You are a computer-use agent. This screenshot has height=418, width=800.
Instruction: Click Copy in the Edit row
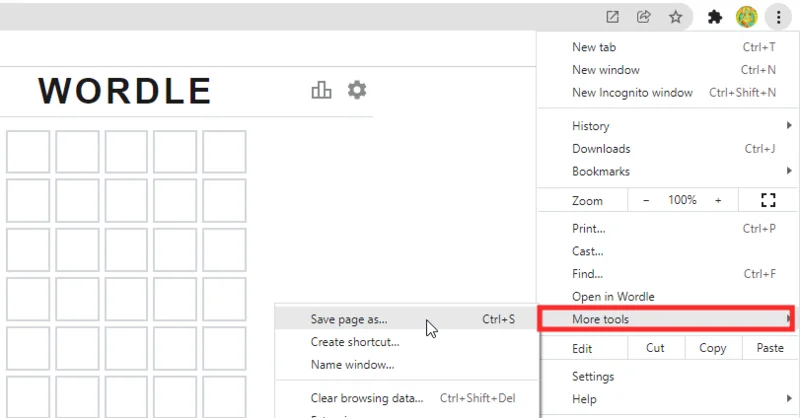pyautogui.click(x=712, y=348)
